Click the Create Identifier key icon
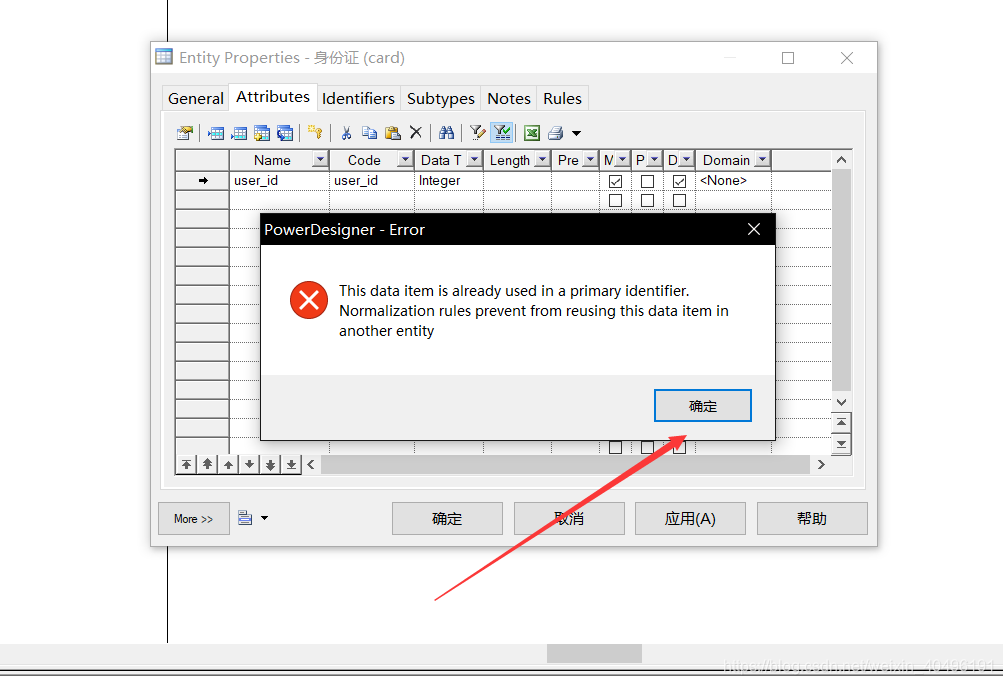The height and width of the screenshot is (685, 1003). pos(315,132)
